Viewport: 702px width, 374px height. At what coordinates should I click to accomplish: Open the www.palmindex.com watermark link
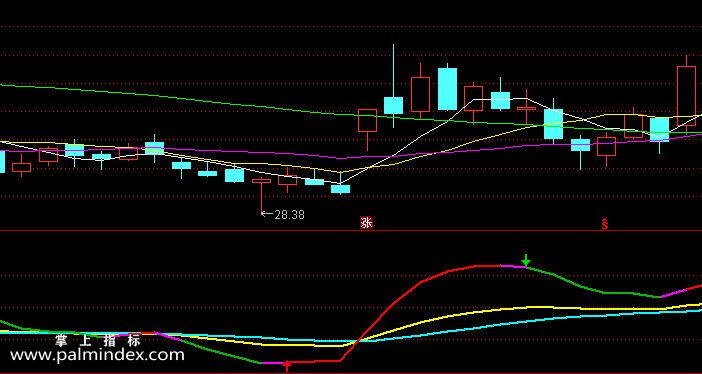[97, 355]
